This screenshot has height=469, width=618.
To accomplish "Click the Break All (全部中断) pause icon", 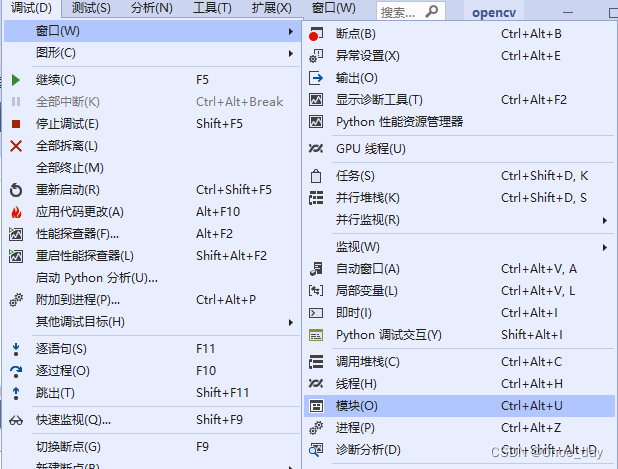I will [x=16, y=102].
